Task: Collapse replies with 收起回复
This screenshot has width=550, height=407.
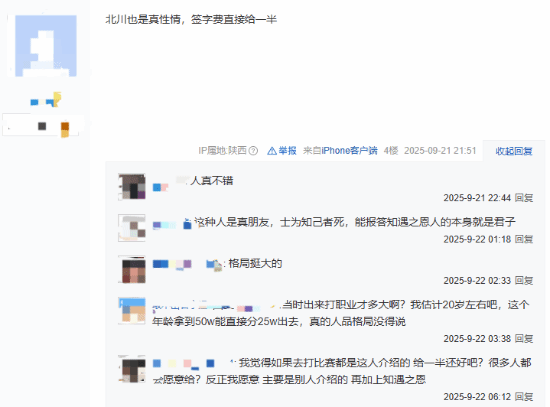Action: 514,151
